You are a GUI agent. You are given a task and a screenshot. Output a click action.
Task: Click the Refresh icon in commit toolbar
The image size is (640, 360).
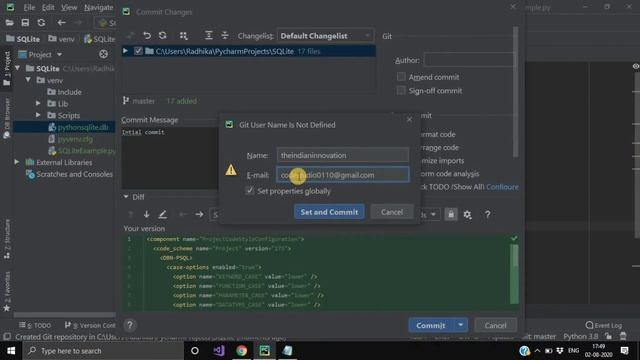tap(163, 36)
